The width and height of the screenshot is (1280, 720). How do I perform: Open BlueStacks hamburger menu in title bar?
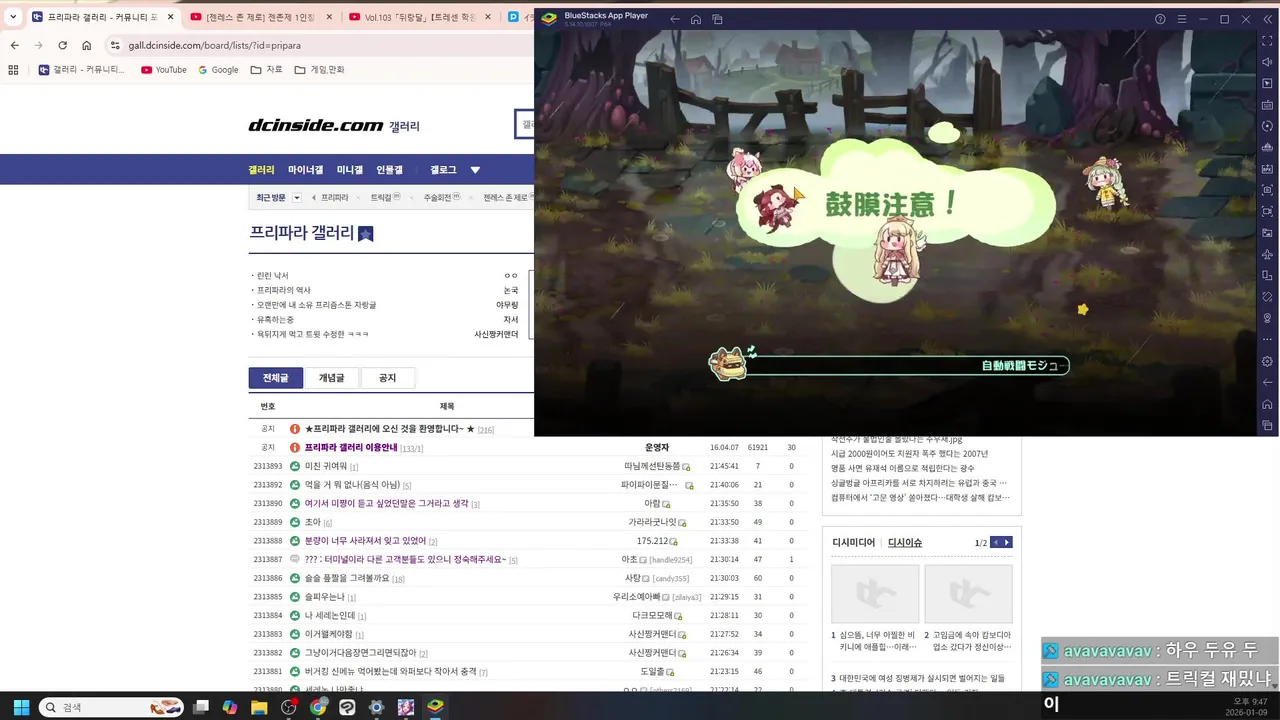1181,19
